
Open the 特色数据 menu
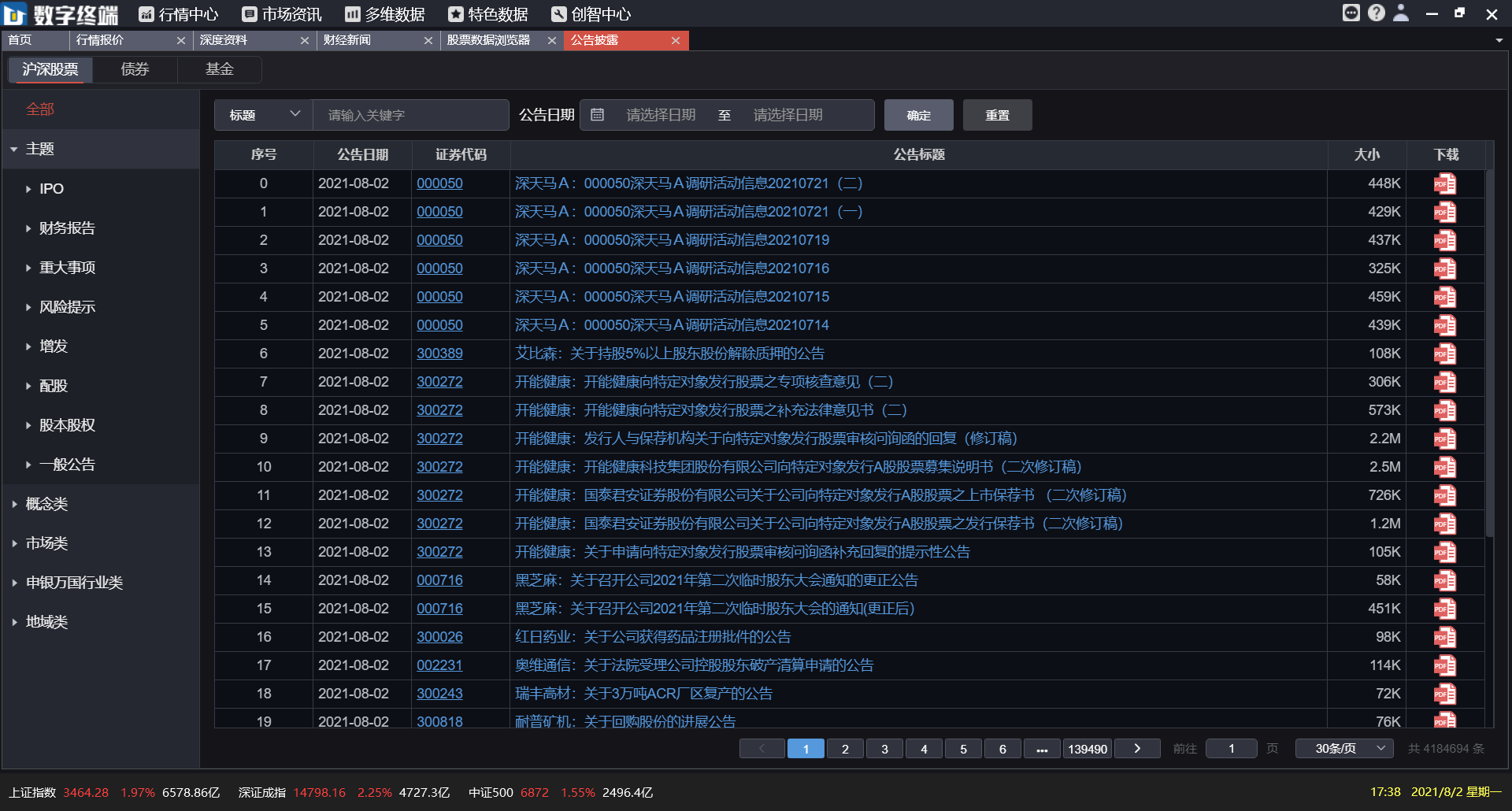(x=487, y=13)
